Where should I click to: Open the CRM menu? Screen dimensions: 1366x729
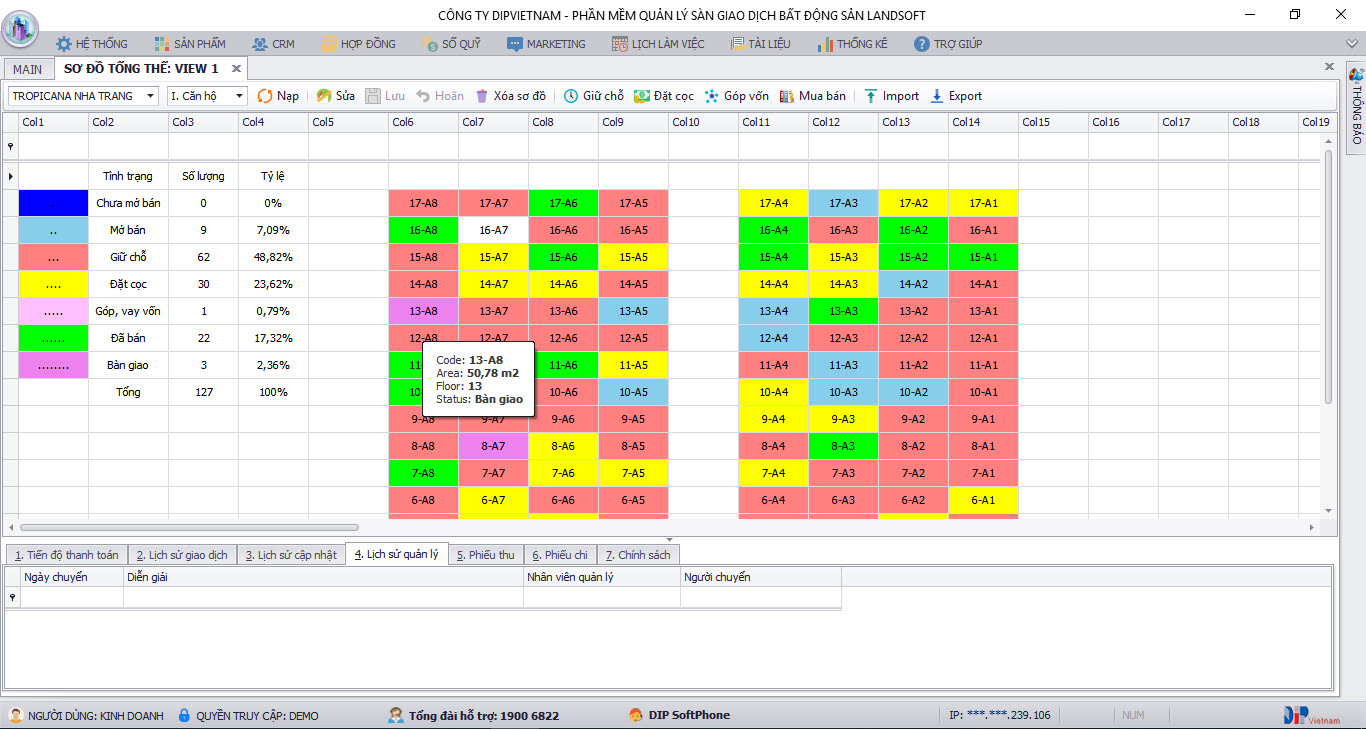(273, 44)
